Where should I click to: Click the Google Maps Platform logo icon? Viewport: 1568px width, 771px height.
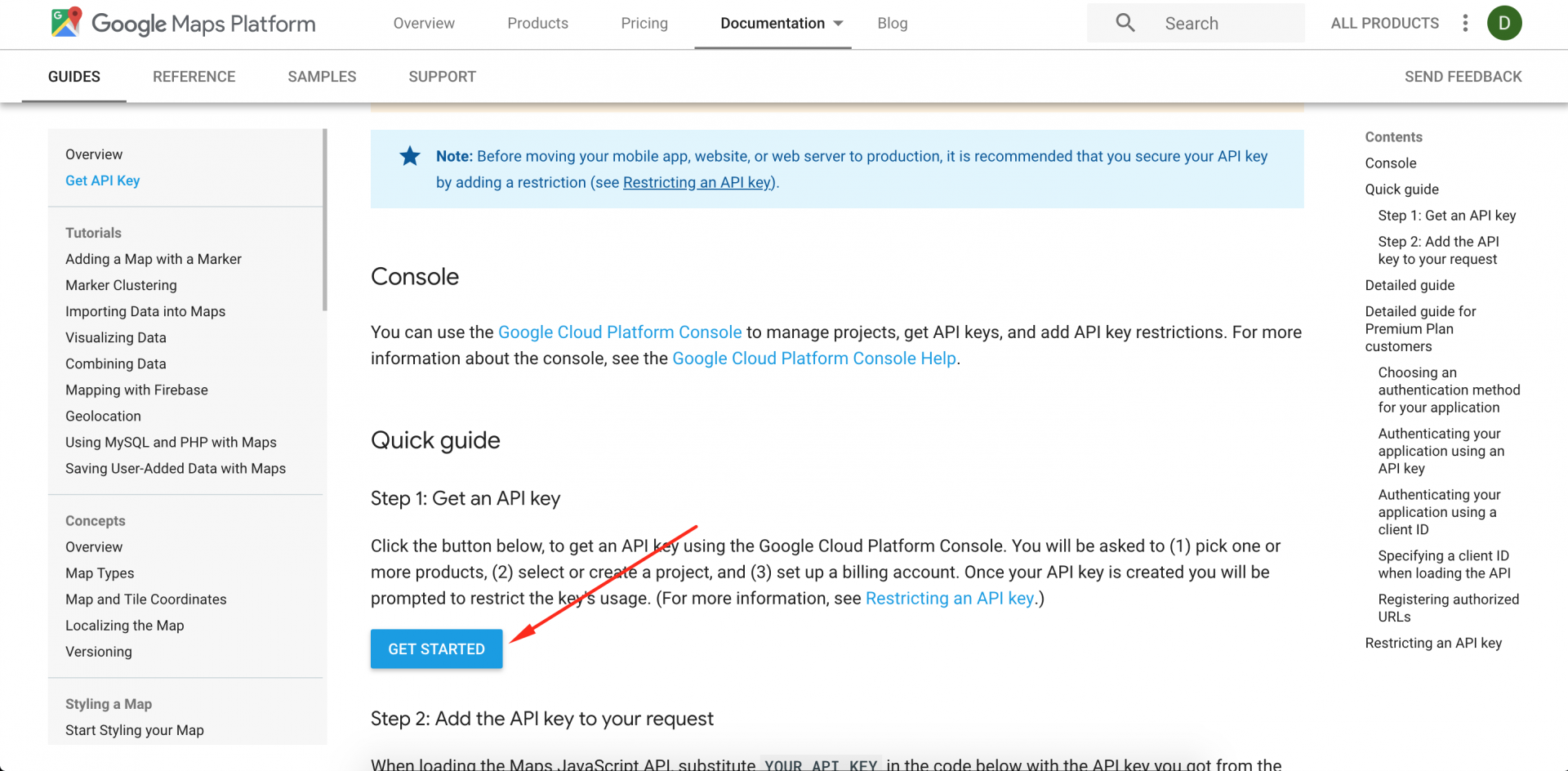(66, 23)
